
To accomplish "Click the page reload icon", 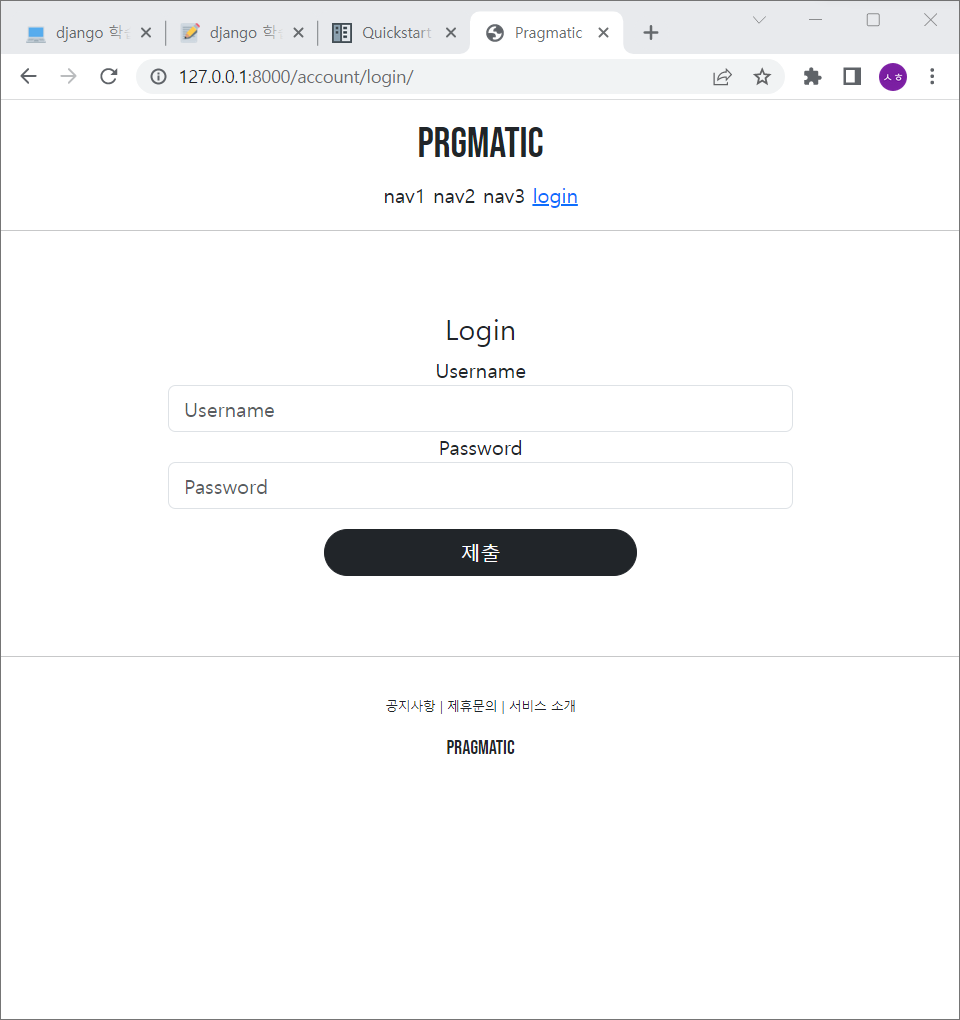I will (x=108, y=76).
